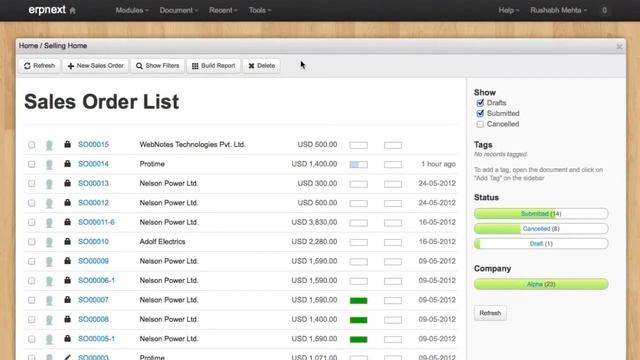Uncheck the Drafts show filter
The image size is (640, 360).
480,103
